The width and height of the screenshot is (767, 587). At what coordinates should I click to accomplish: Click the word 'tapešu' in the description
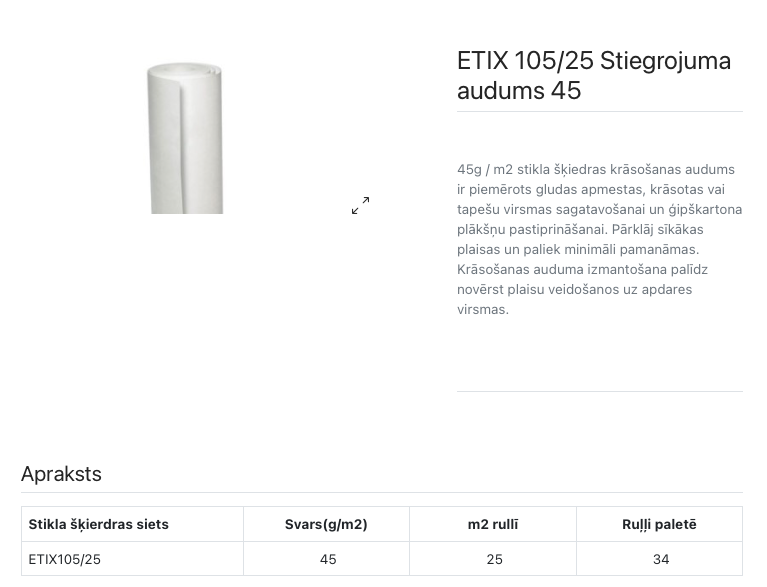(478, 210)
